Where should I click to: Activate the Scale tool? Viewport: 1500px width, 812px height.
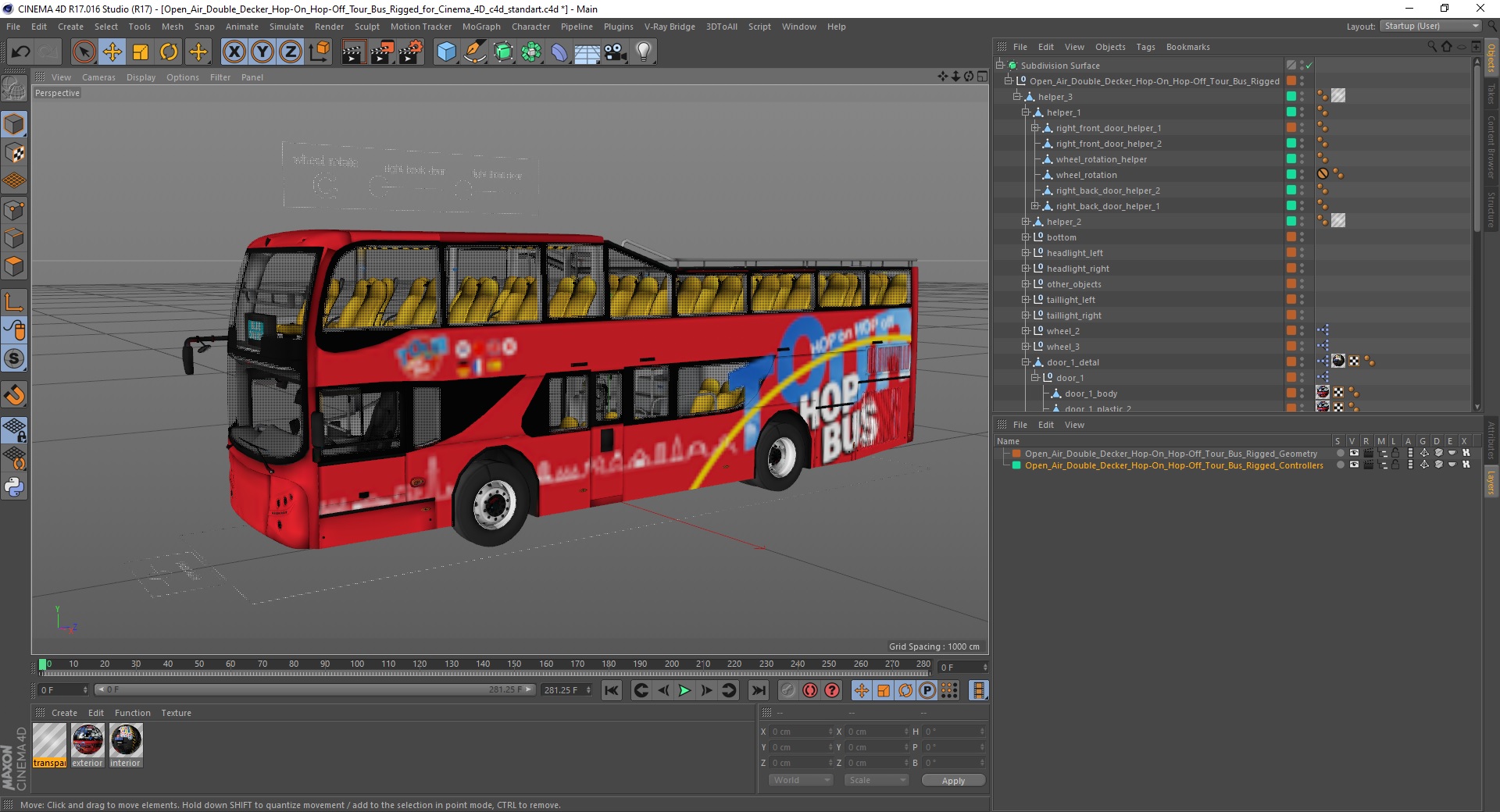pyautogui.click(x=141, y=52)
